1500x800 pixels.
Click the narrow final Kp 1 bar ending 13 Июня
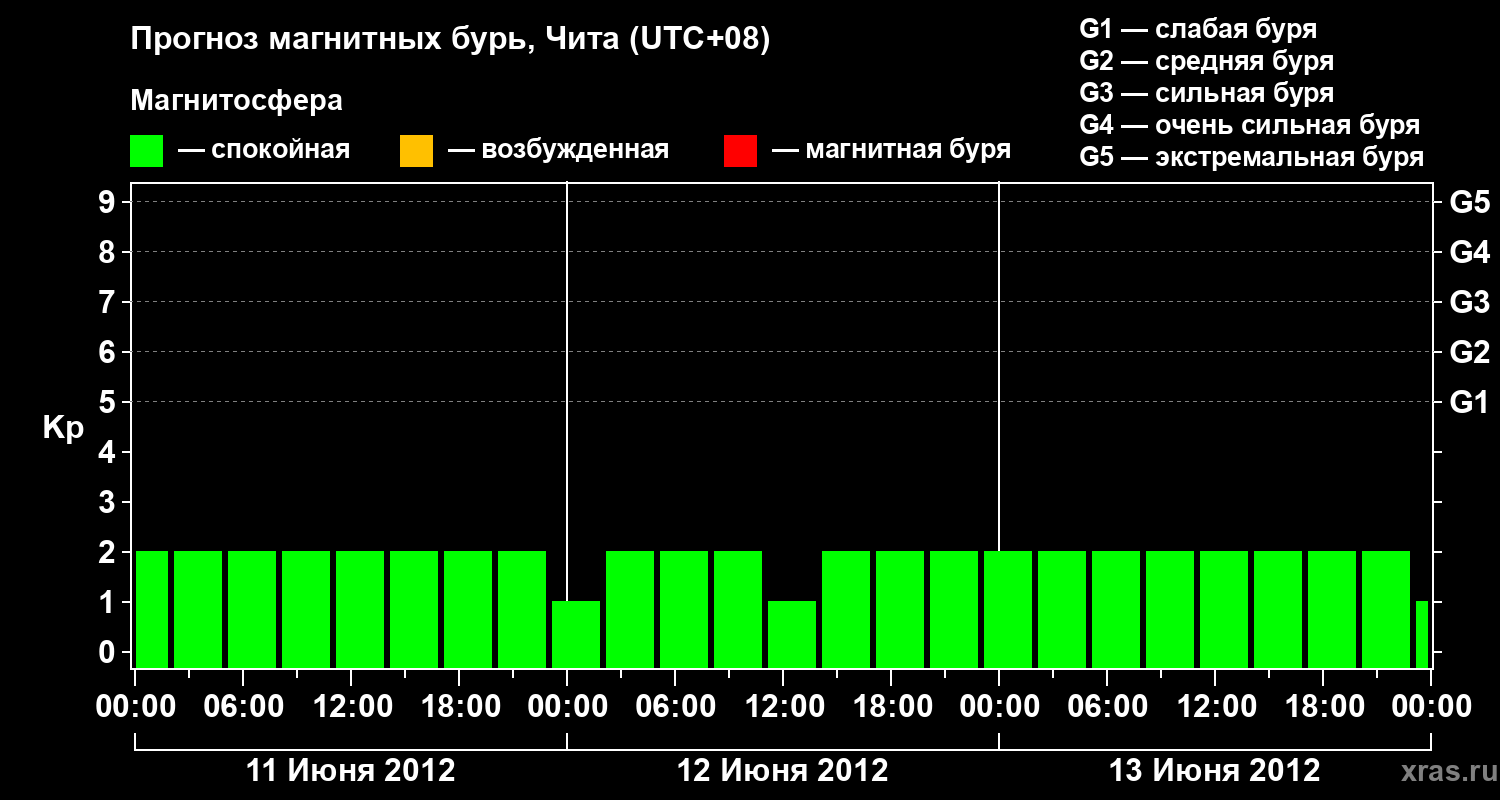1422,634
